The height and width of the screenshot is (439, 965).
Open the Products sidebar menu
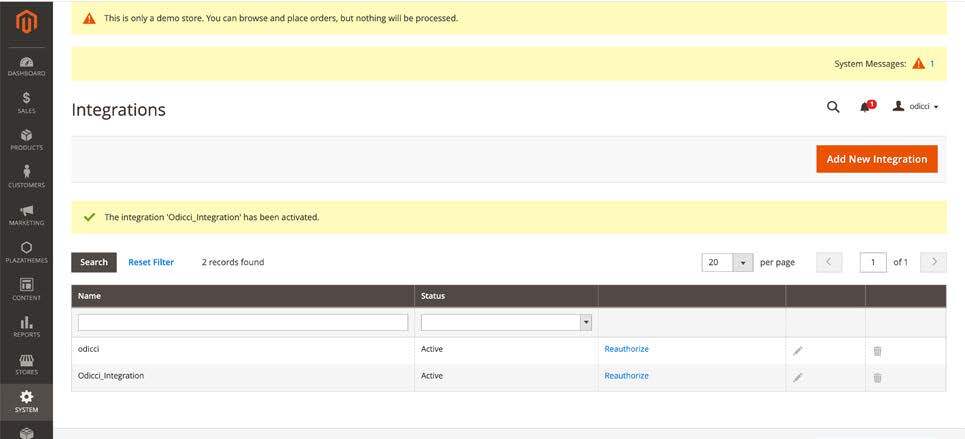click(26, 139)
